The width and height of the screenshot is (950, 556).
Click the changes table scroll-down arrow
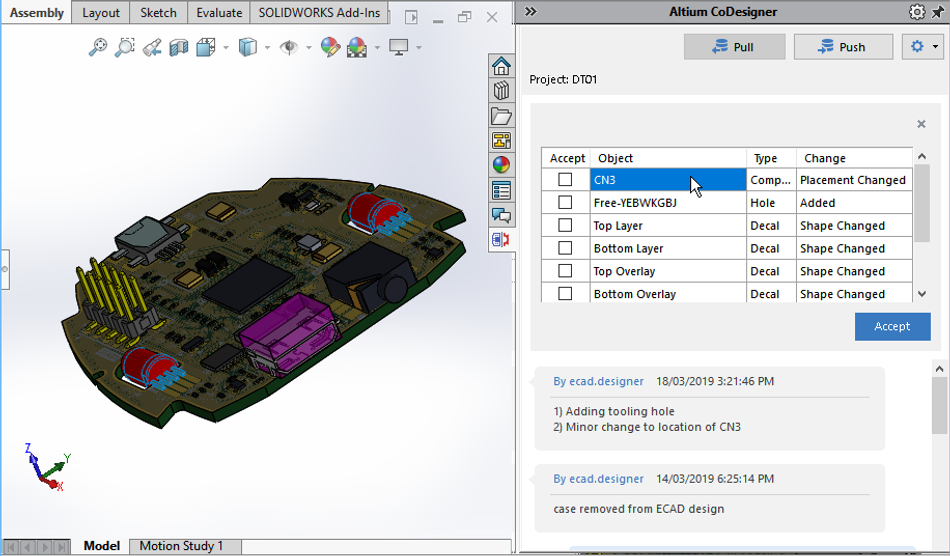[x=921, y=294]
